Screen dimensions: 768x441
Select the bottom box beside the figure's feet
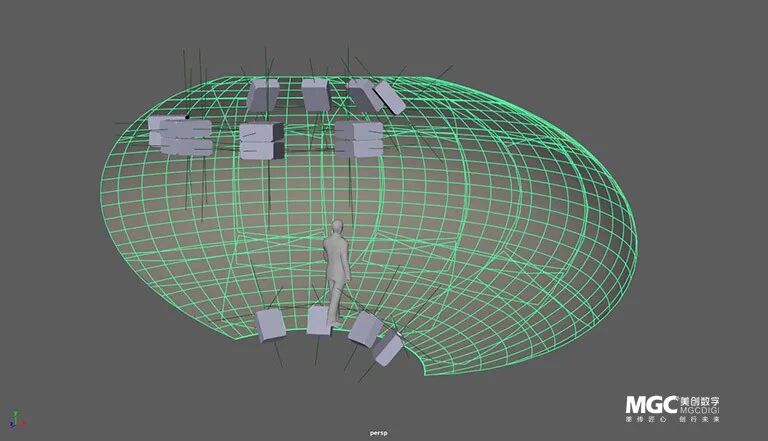click(320, 321)
